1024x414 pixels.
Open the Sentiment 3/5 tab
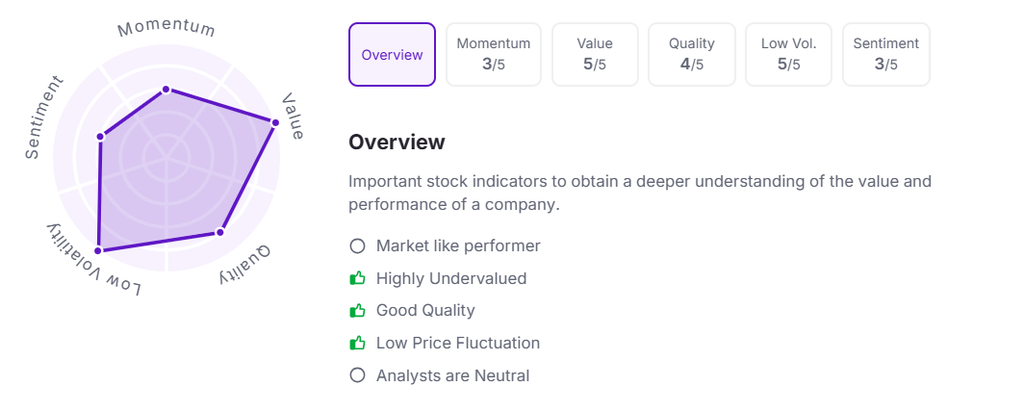(886, 54)
